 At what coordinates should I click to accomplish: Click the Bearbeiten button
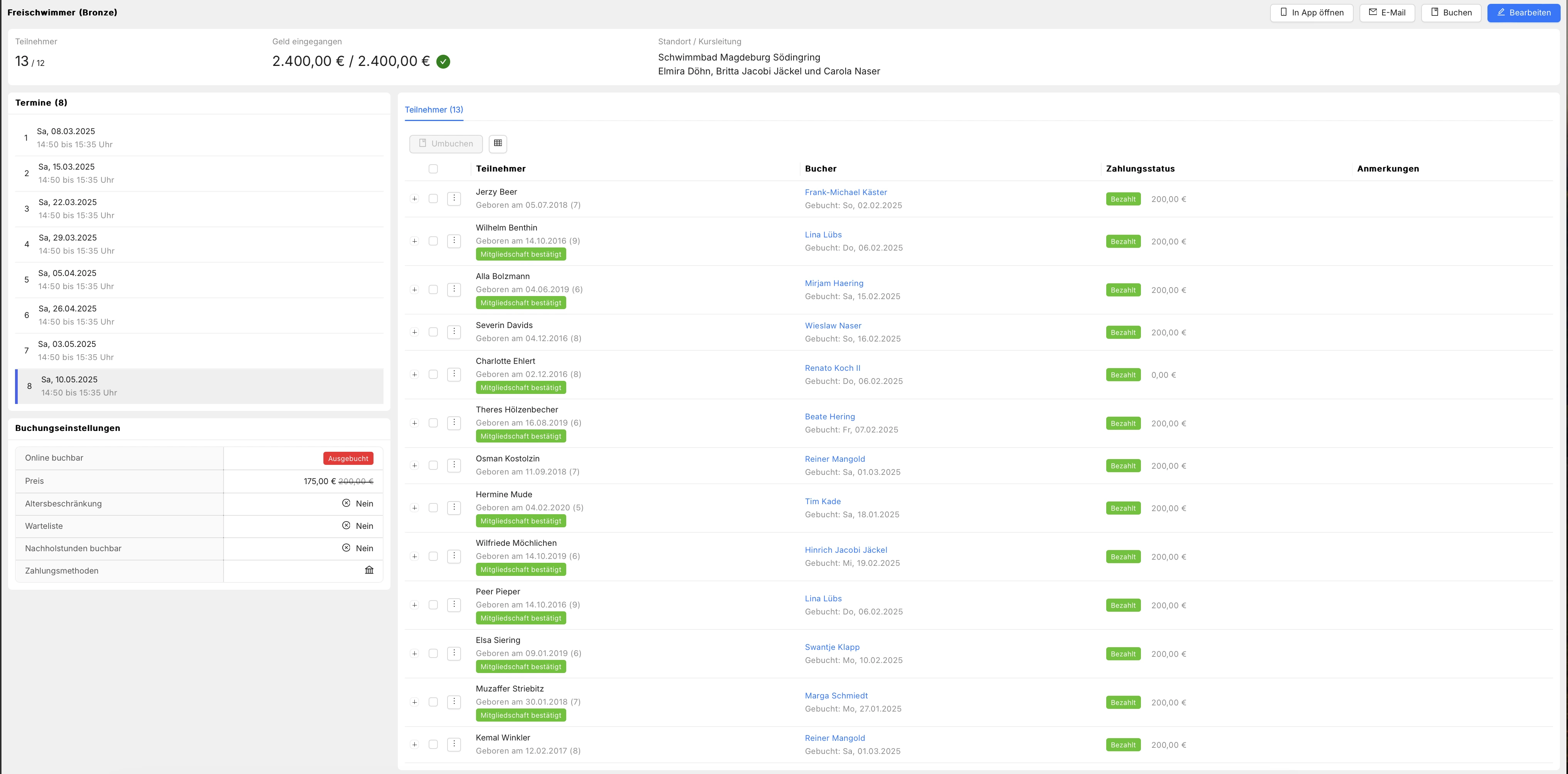1523,13
